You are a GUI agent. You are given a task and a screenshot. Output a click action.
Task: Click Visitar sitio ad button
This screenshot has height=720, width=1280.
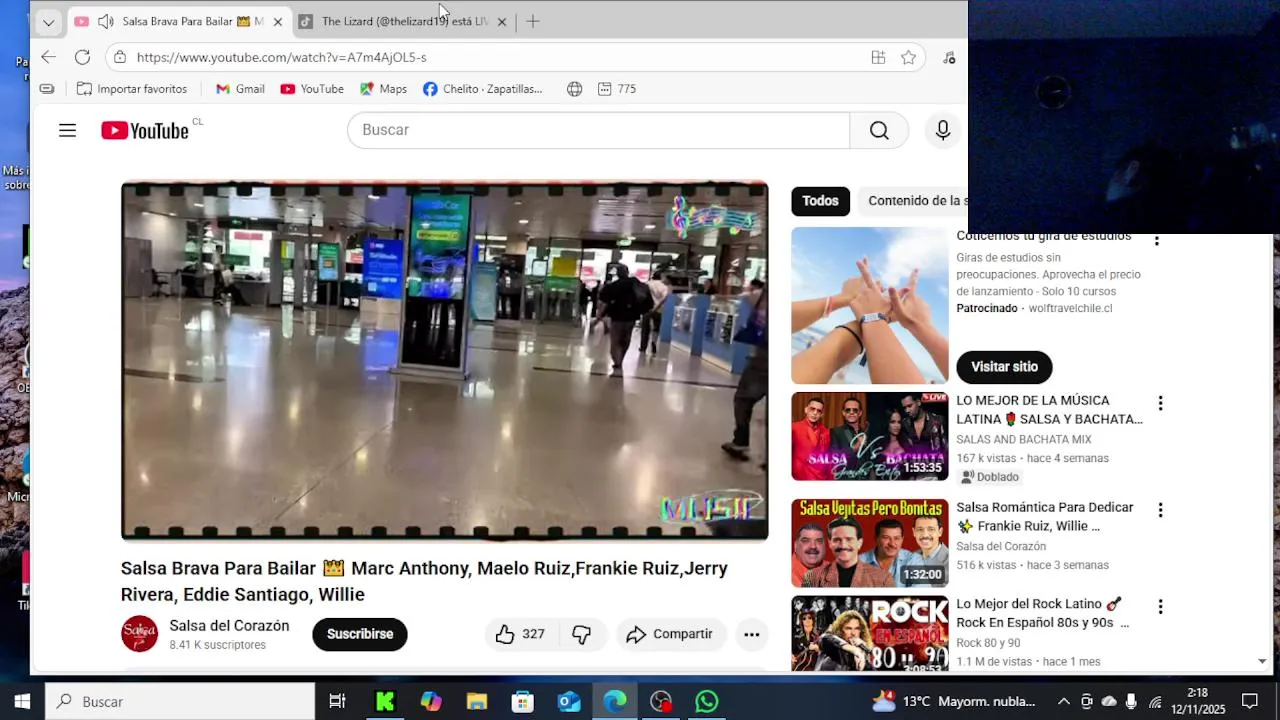pos(1004,367)
